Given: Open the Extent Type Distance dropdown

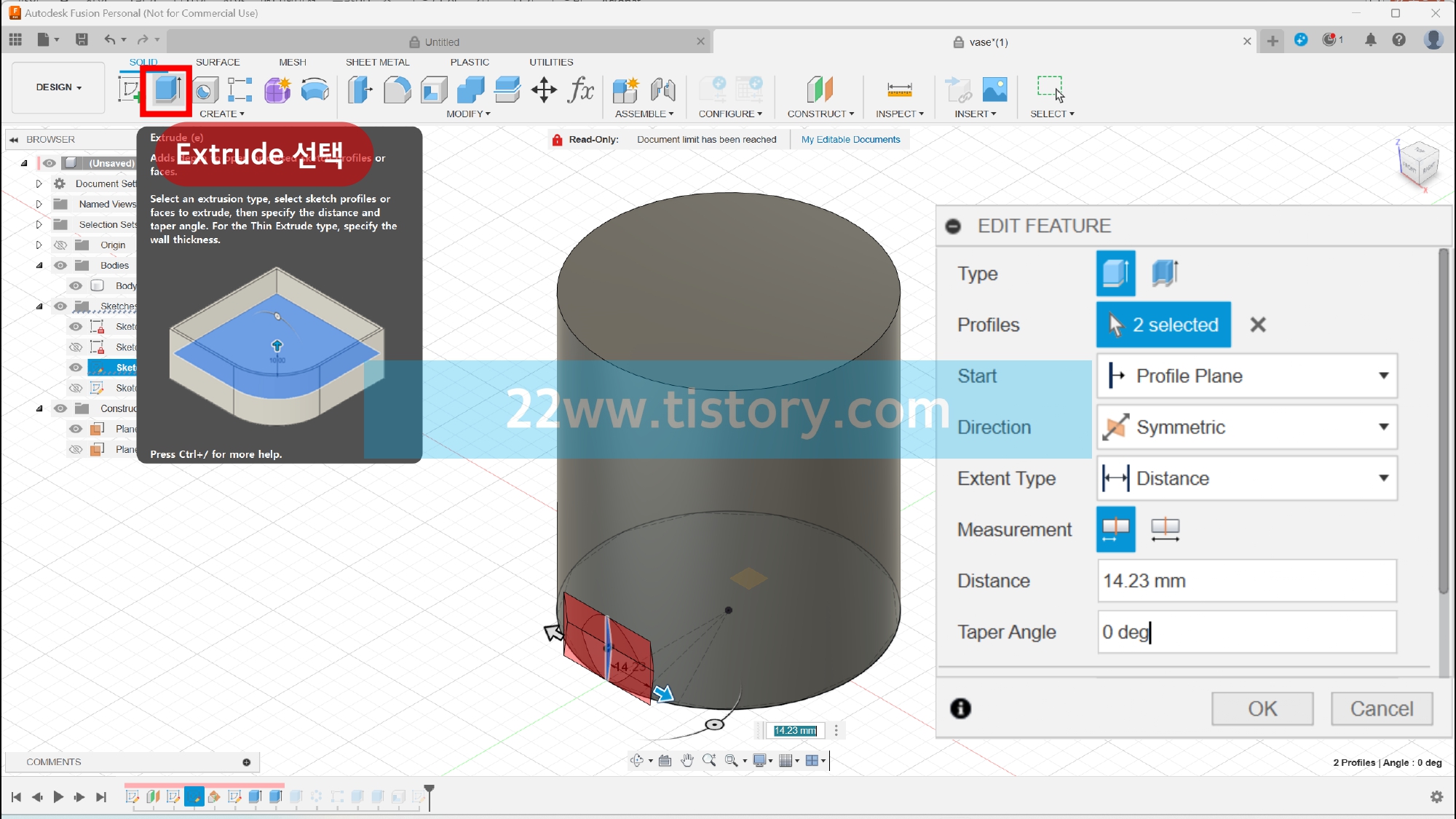Looking at the screenshot, I should pos(1246,478).
